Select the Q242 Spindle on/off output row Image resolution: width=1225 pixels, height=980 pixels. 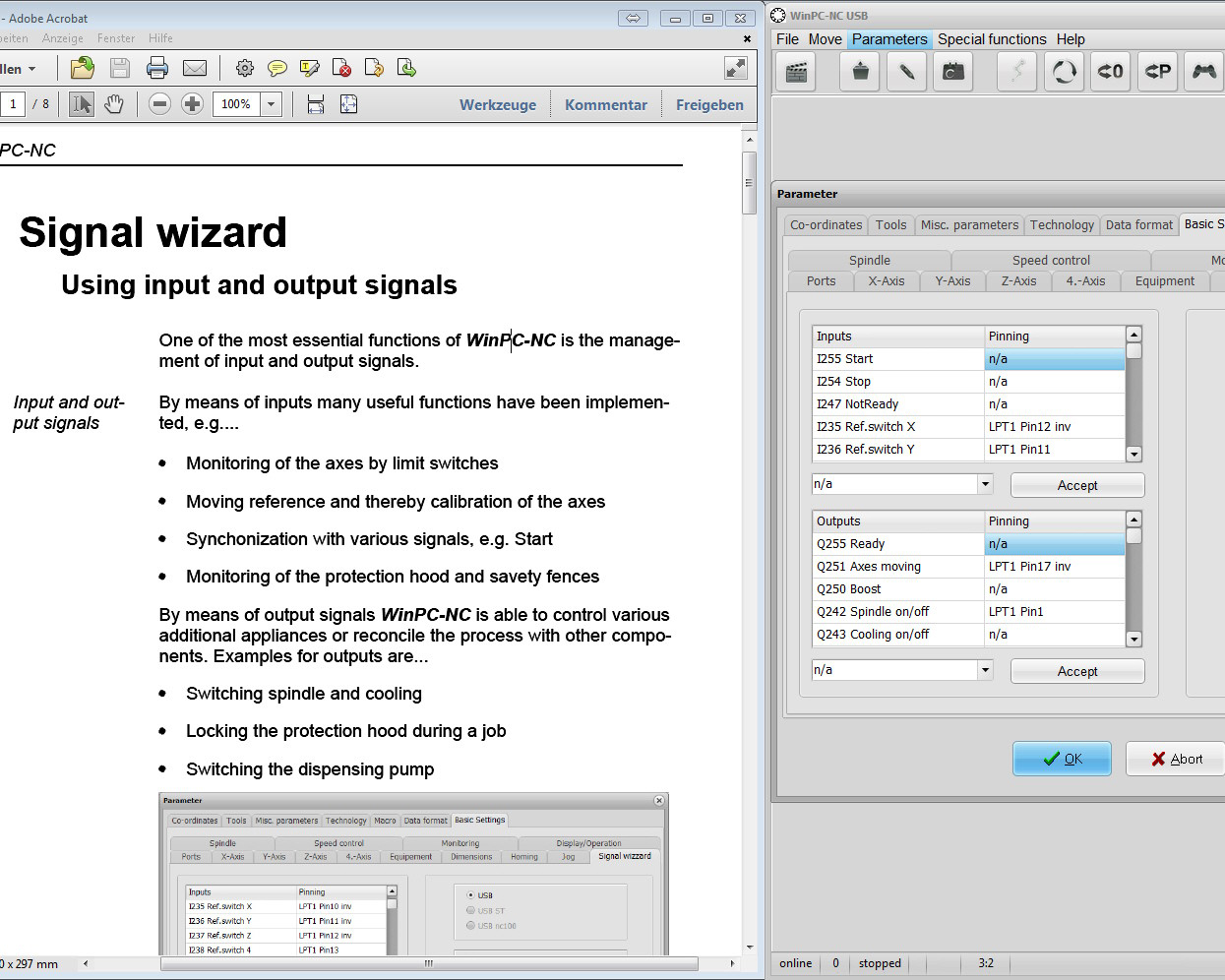click(968, 611)
